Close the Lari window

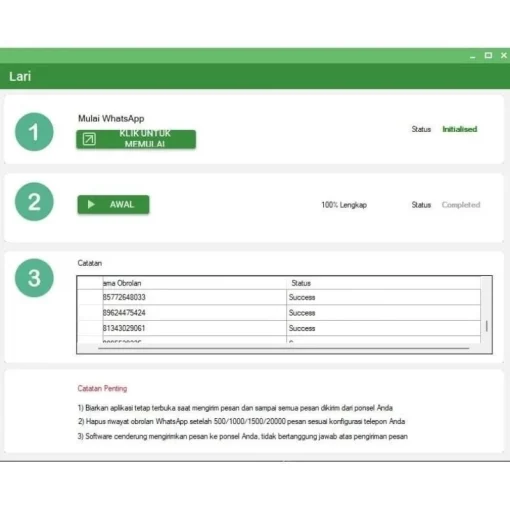[x=504, y=55]
